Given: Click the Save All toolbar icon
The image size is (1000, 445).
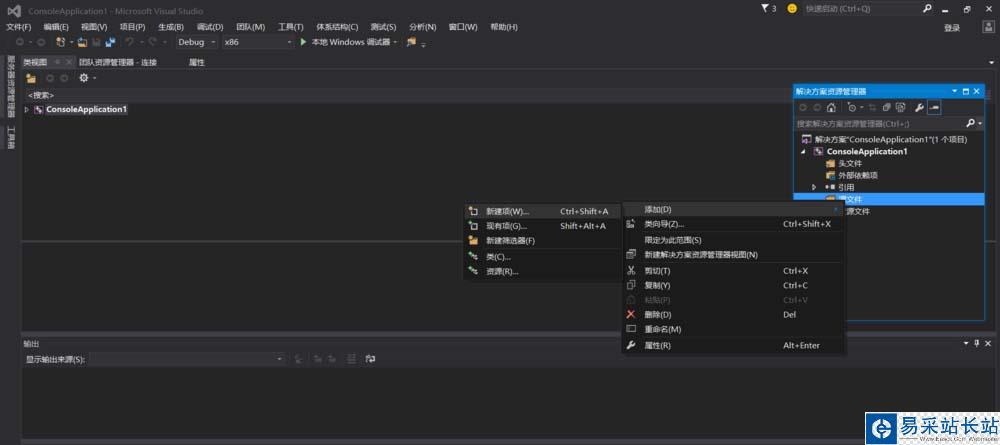Looking at the screenshot, I should pyautogui.click(x=108, y=42).
